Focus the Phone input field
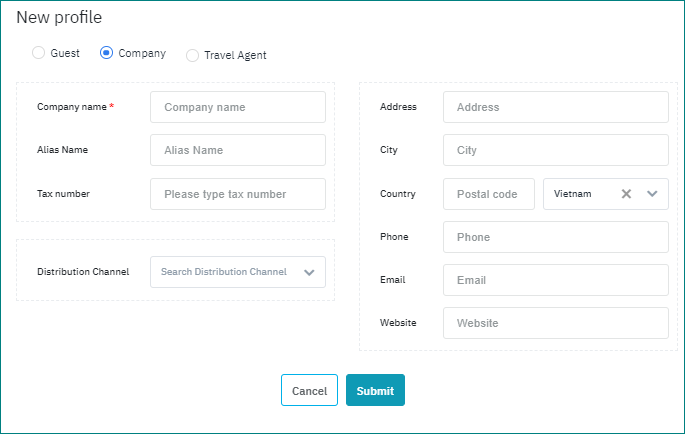685x434 pixels. [x=555, y=237]
